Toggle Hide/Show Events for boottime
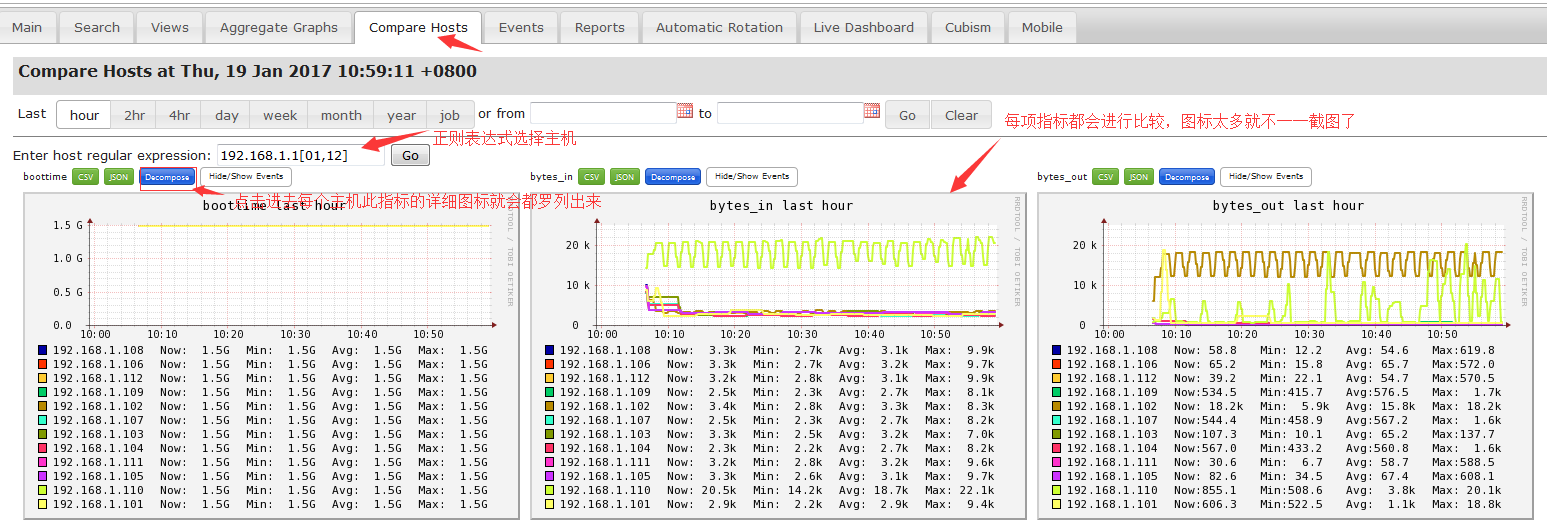 [245, 177]
